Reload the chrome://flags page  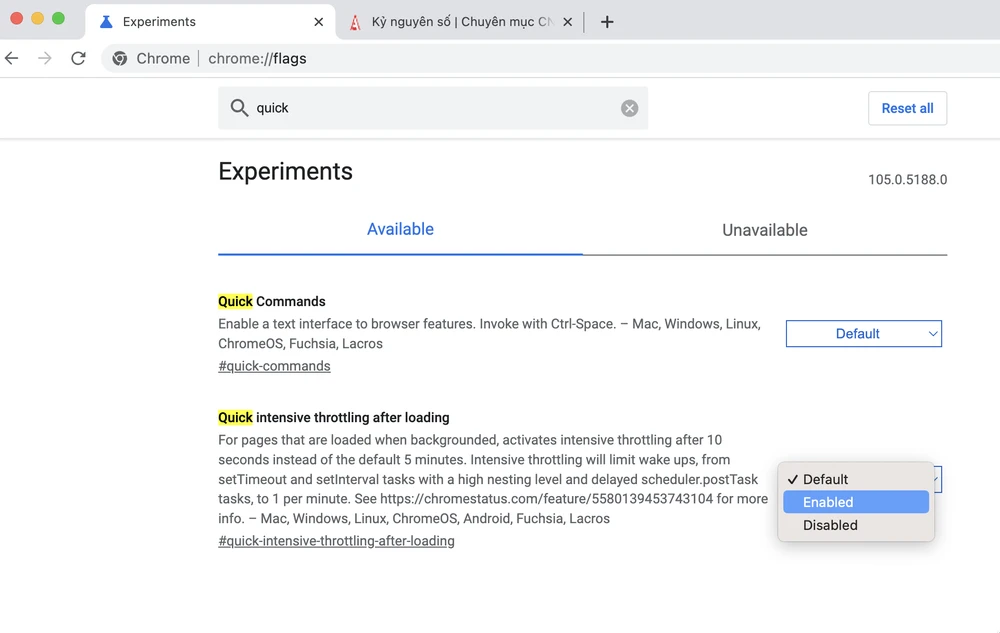click(78, 59)
